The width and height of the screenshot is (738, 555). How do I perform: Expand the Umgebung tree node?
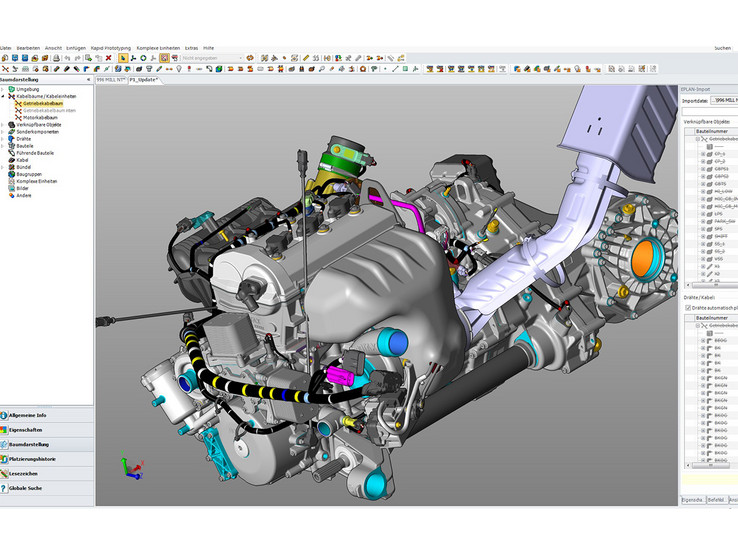(3, 89)
